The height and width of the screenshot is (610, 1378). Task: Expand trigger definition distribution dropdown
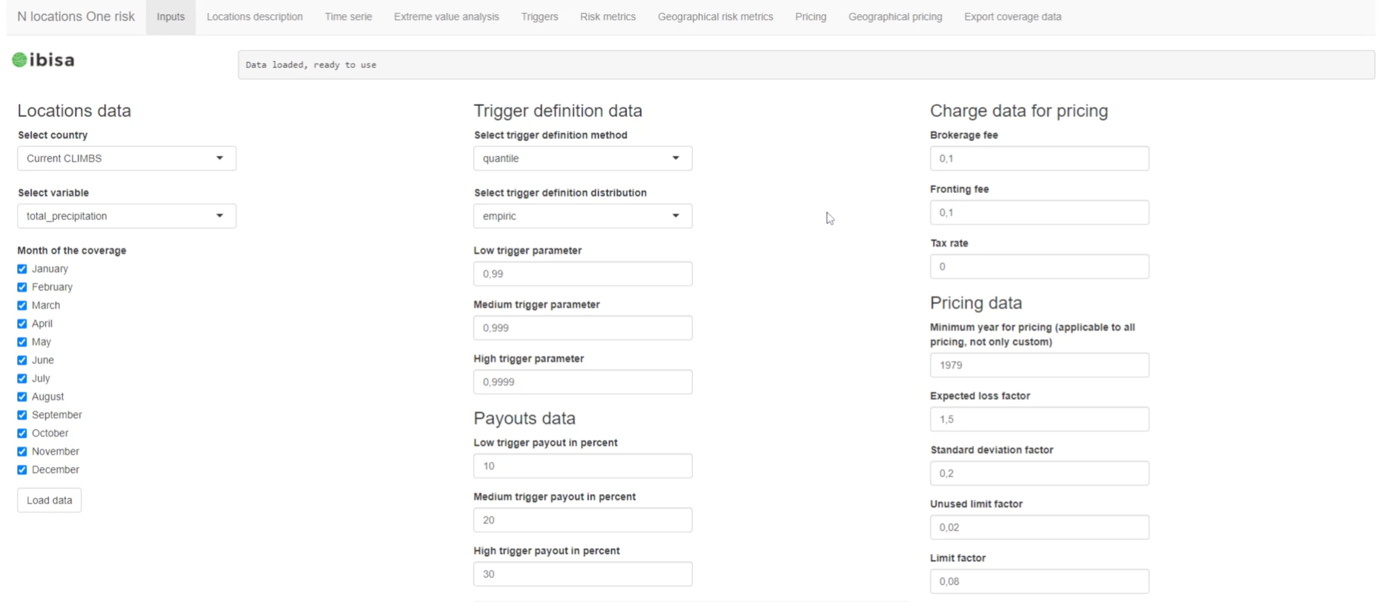click(x=583, y=216)
